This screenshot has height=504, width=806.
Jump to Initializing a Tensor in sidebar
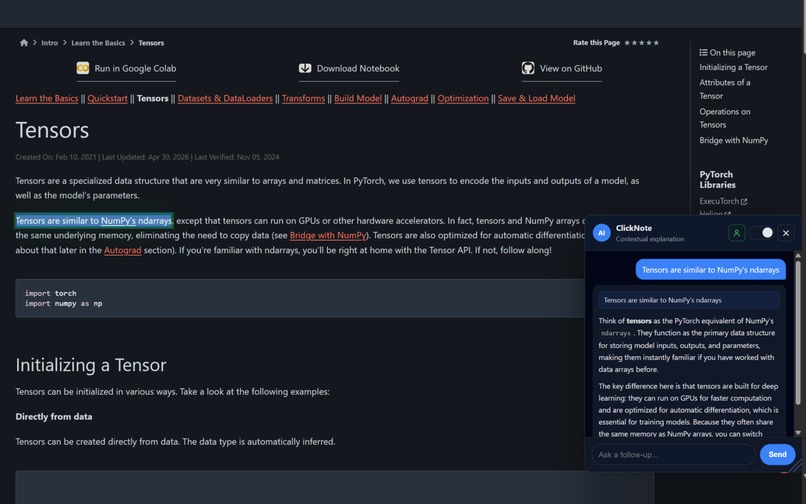click(x=734, y=67)
